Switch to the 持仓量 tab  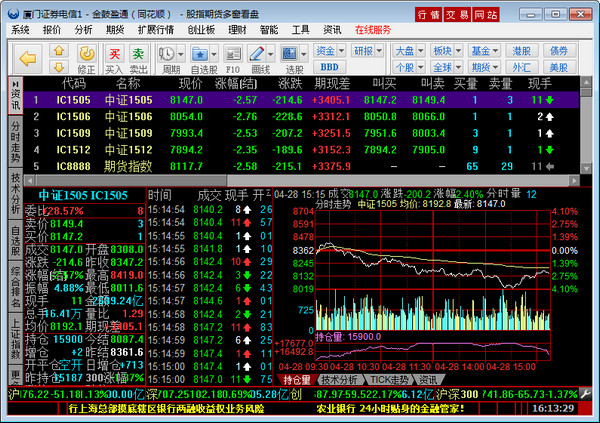pyautogui.click(x=296, y=380)
